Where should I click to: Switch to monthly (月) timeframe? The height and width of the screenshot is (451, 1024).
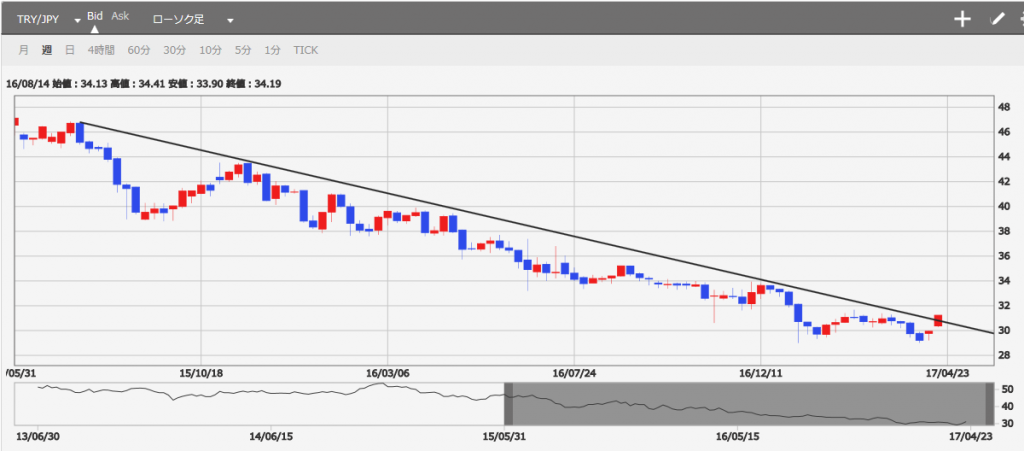pos(24,50)
